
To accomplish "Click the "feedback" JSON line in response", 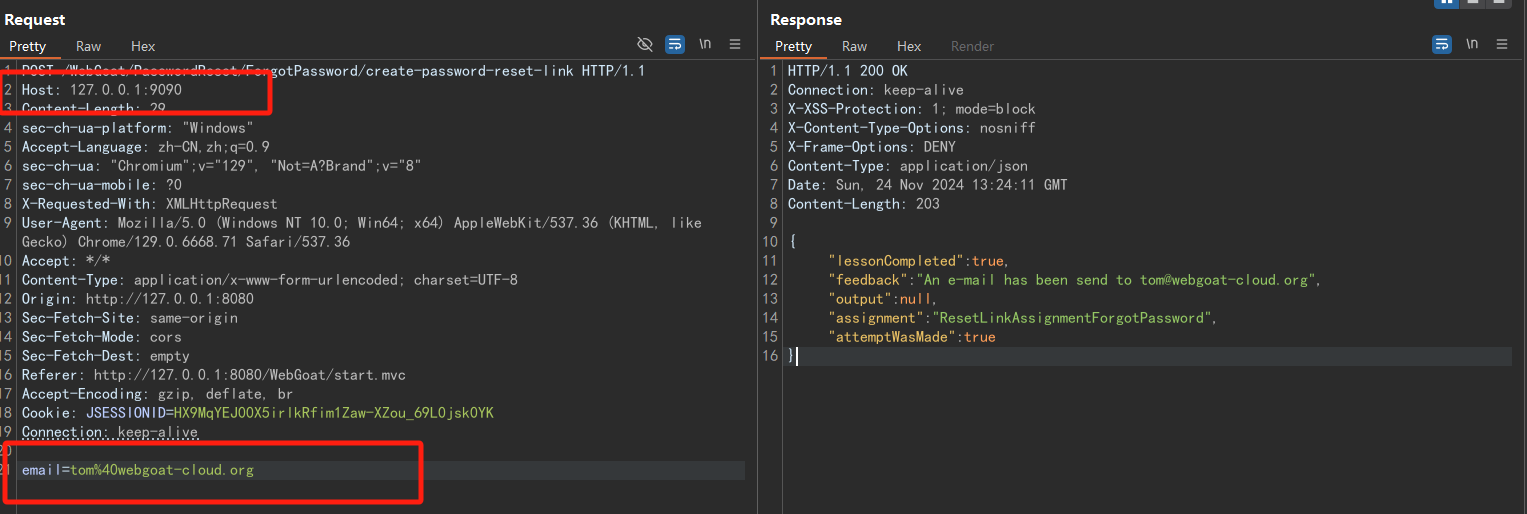I will point(1075,280).
